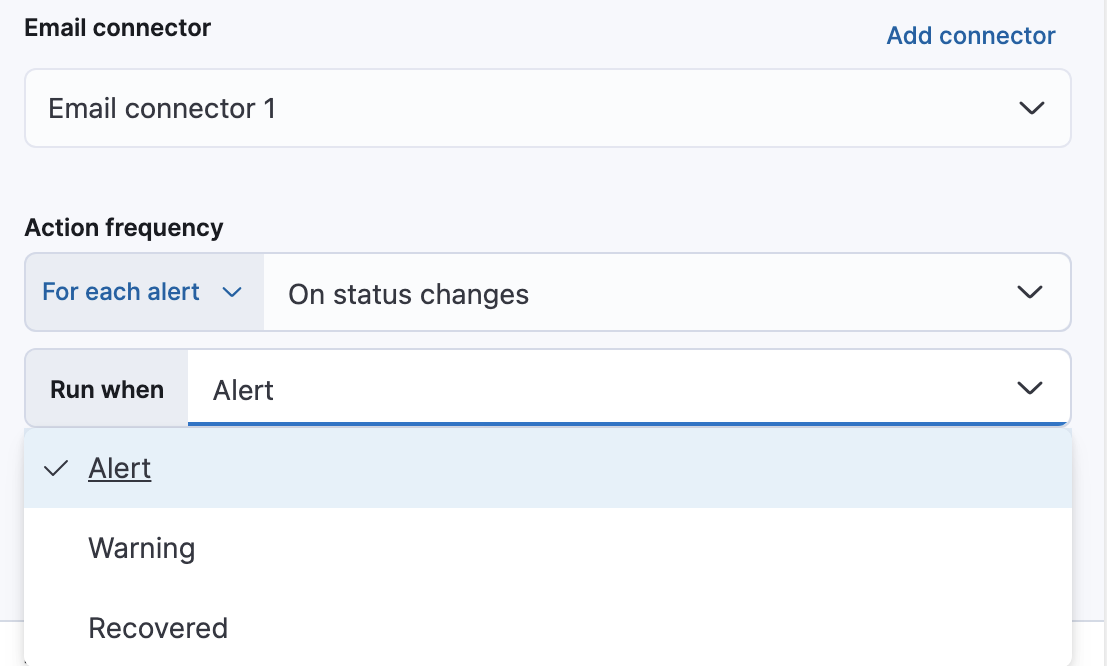This screenshot has width=1107, height=666.
Task: Click the downward chevron next to For each alert
Action: click(233, 292)
